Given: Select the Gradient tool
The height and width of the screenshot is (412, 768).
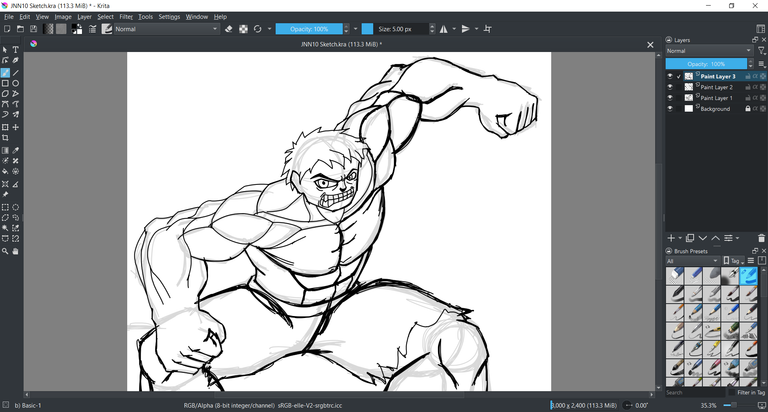Looking at the screenshot, I should [5, 150].
